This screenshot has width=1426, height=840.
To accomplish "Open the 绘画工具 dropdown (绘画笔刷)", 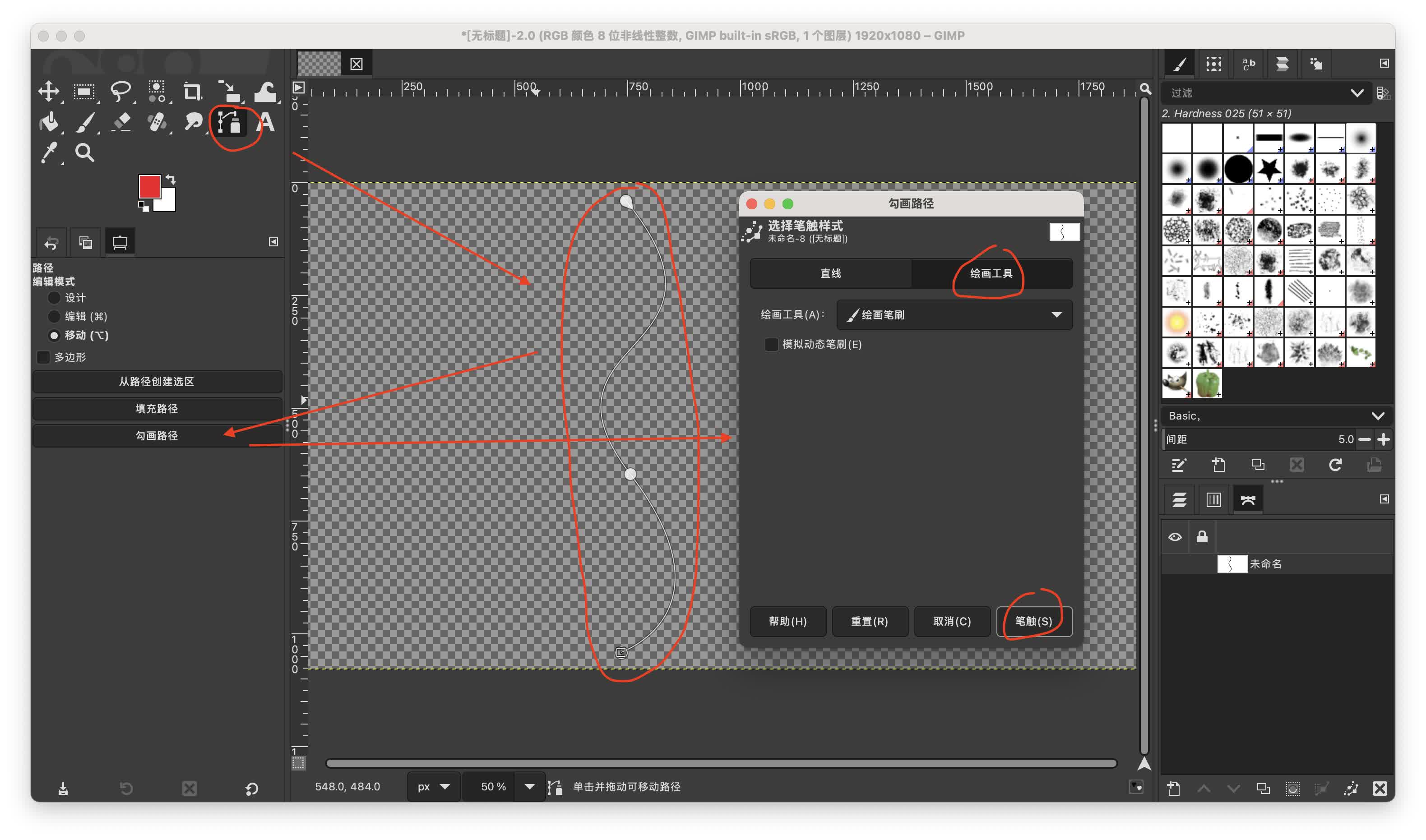I will point(954,315).
